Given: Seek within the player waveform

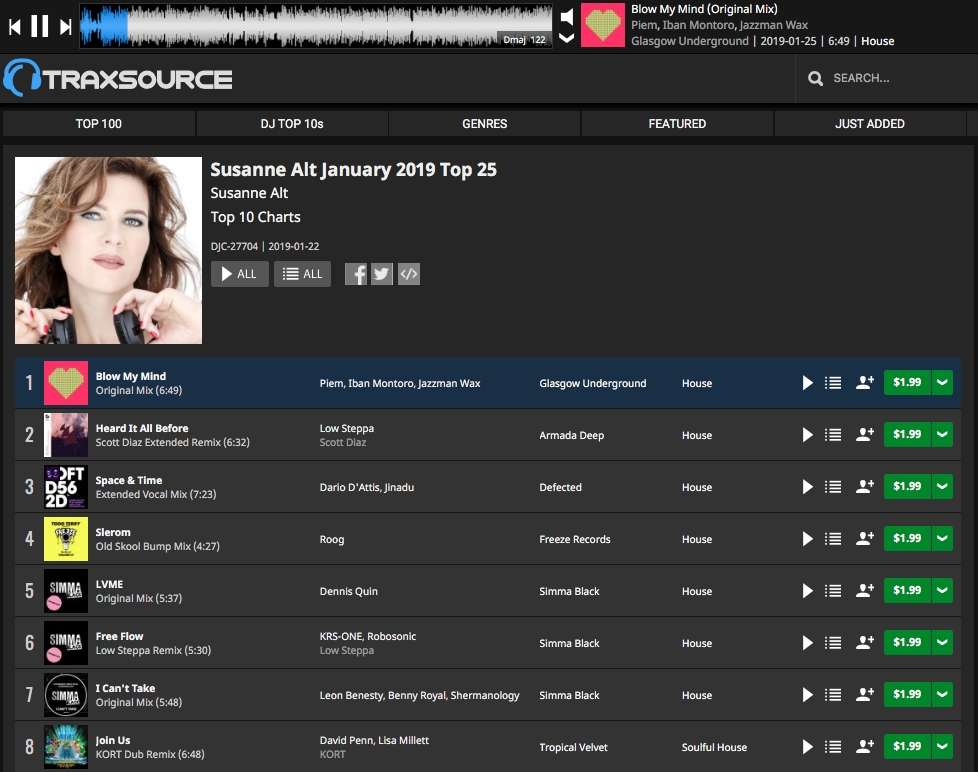Looking at the screenshot, I should [316, 26].
